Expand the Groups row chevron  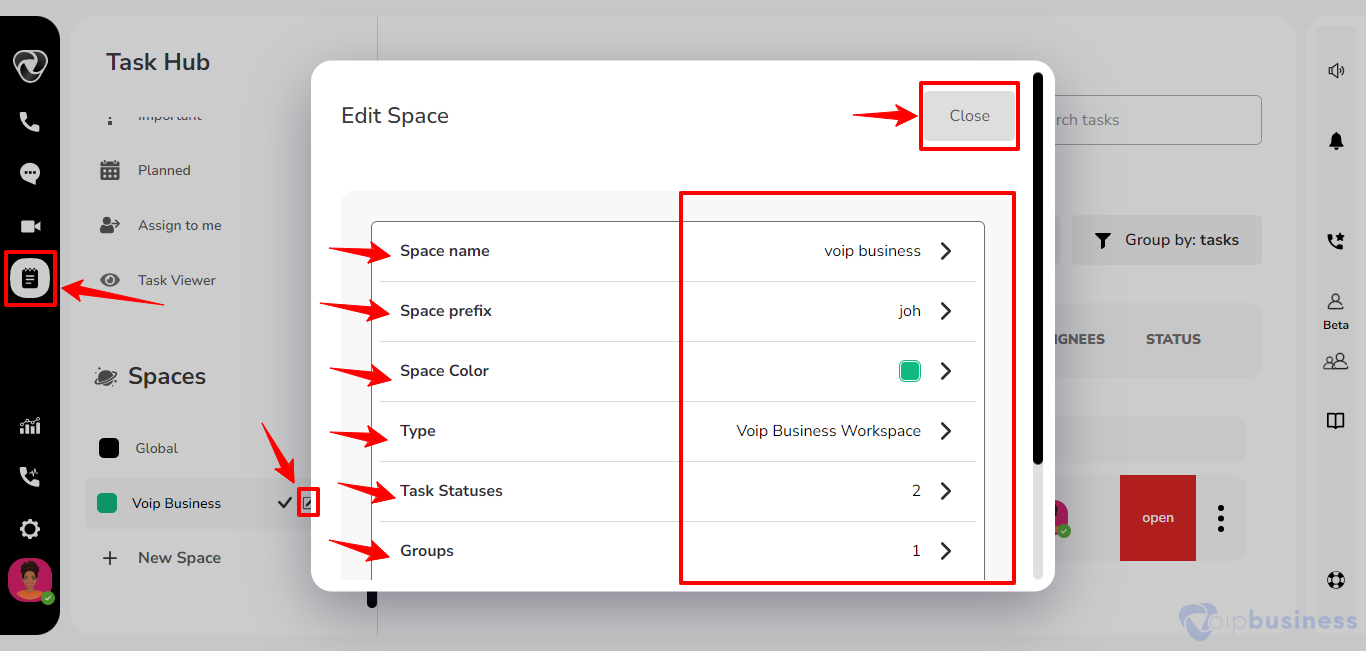point(946,551)
